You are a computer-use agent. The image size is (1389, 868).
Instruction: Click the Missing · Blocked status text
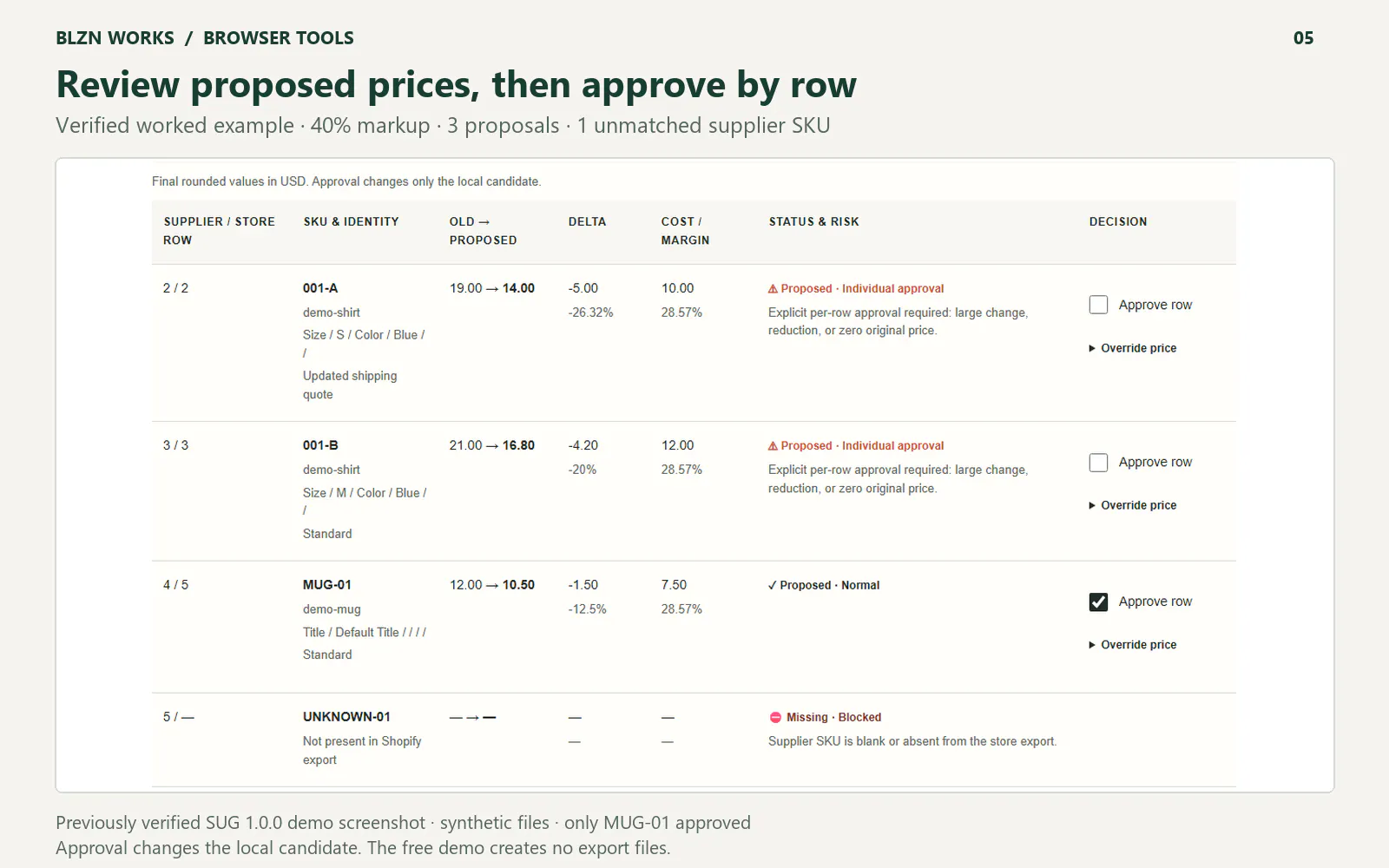coord(833,718)
